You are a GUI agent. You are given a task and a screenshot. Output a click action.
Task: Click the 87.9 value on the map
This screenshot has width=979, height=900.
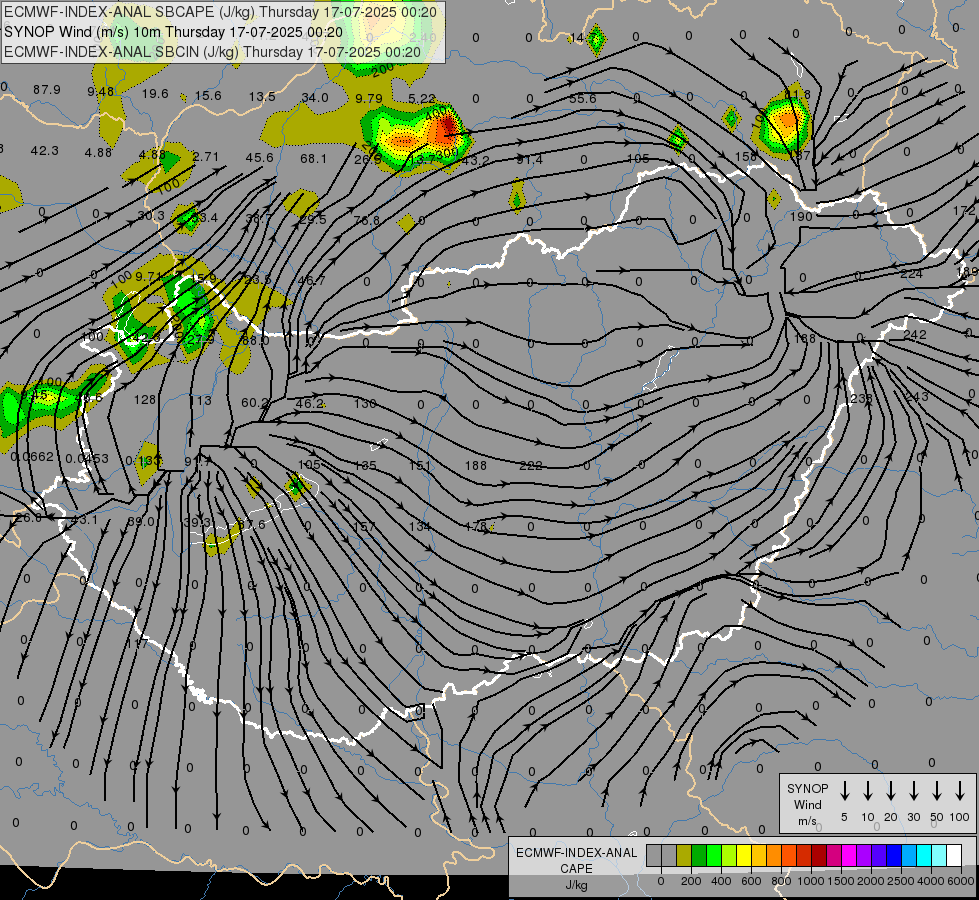(x=47, y=90)
